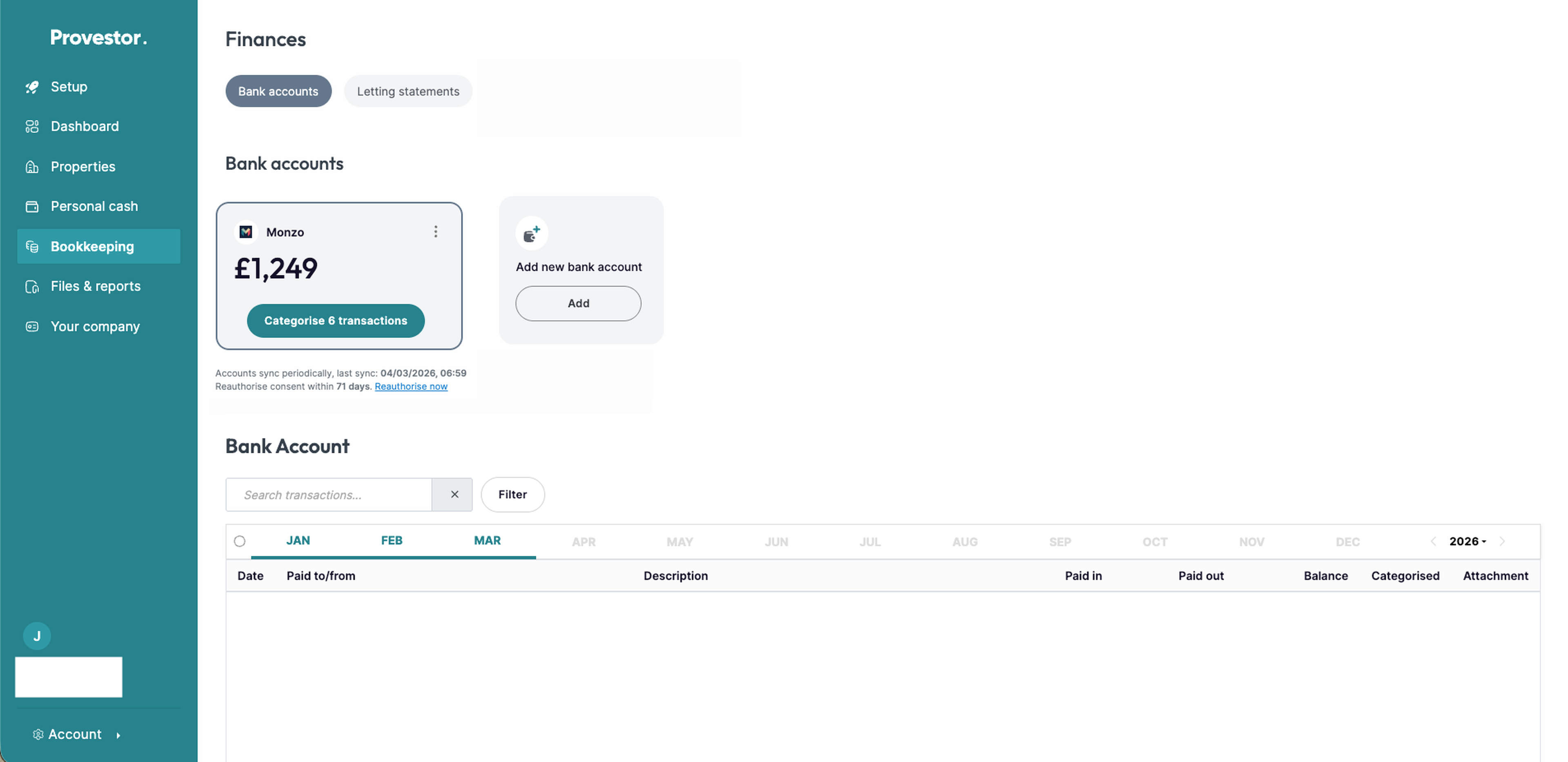1568x762 pixels.
Task: Click the Files & reports icon
Action: [32, 287]
